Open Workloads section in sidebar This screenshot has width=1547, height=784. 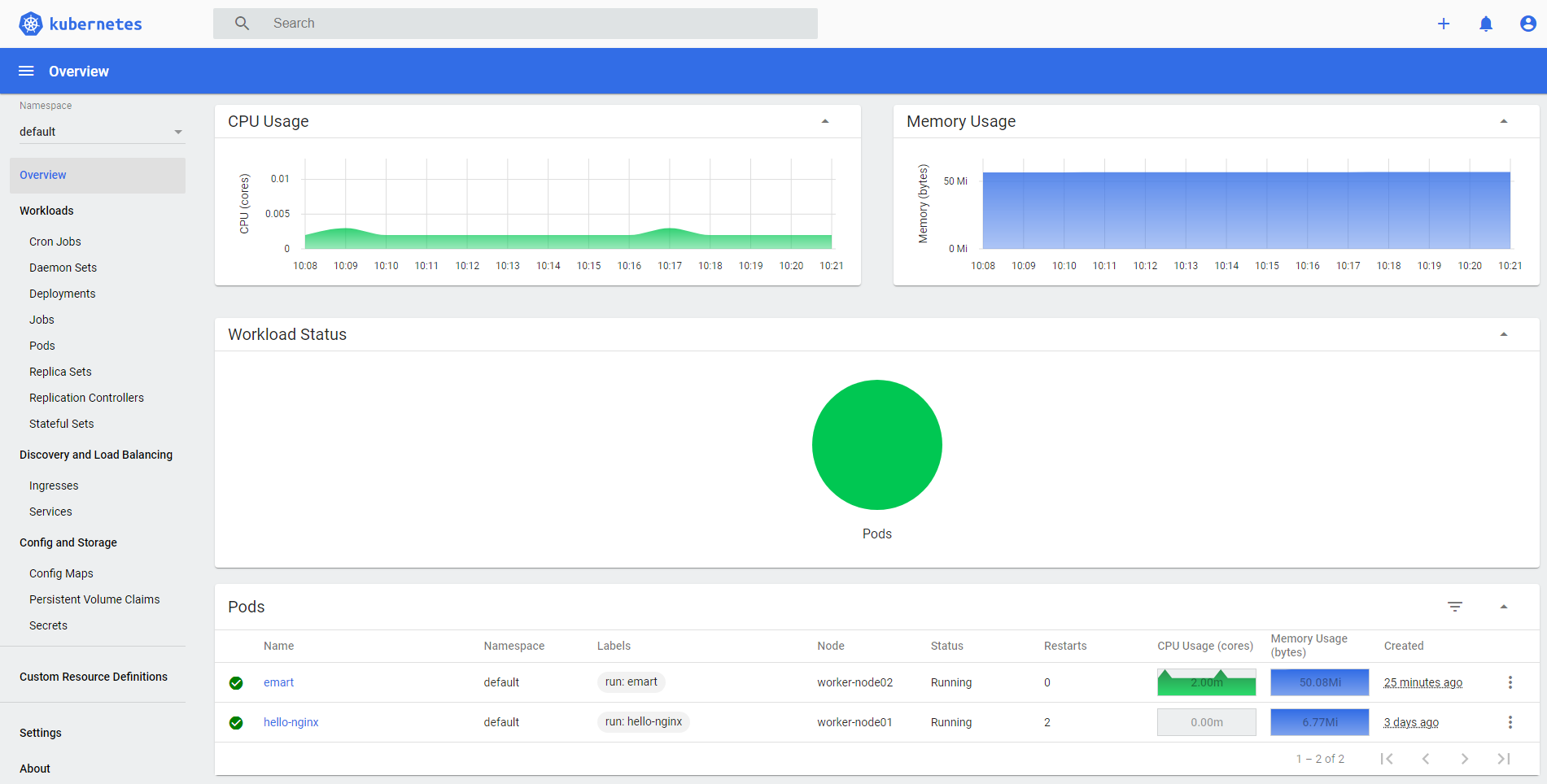tap(46, 211)
